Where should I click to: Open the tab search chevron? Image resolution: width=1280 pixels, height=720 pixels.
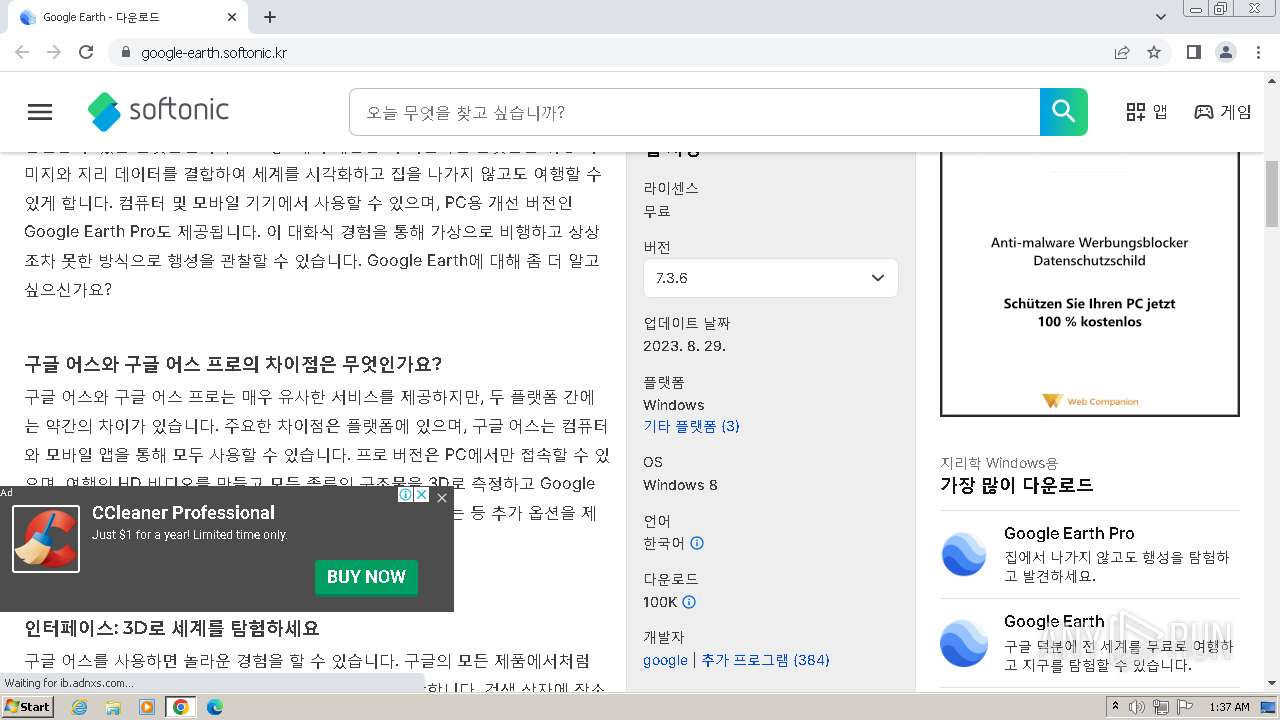click(x=1161, y=17)
